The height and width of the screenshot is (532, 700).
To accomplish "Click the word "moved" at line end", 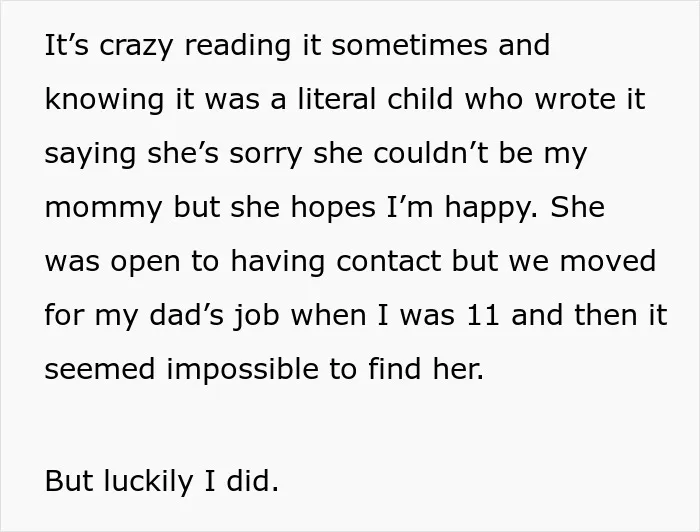I will 608,261.
